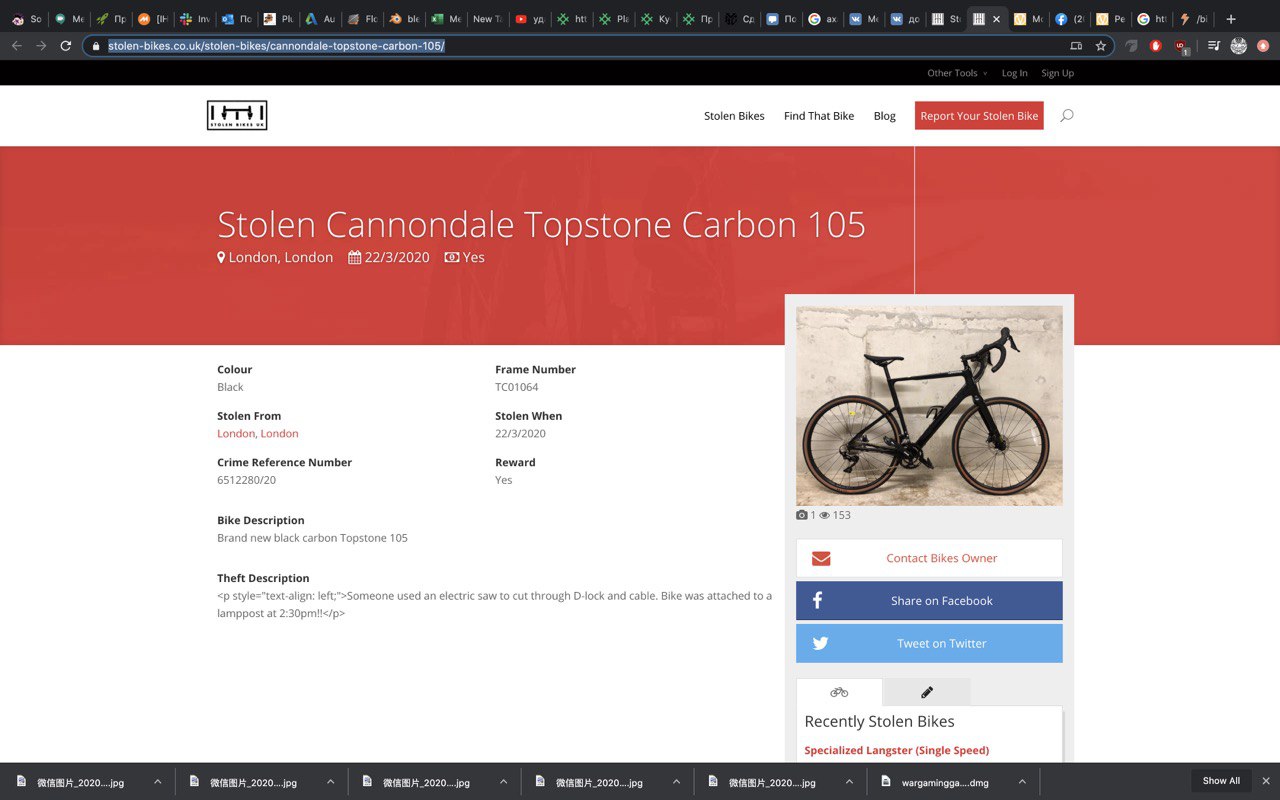Click the crime reference number 6512280/20
This screenshot has width=1280, height=800.
coord(246,480)
